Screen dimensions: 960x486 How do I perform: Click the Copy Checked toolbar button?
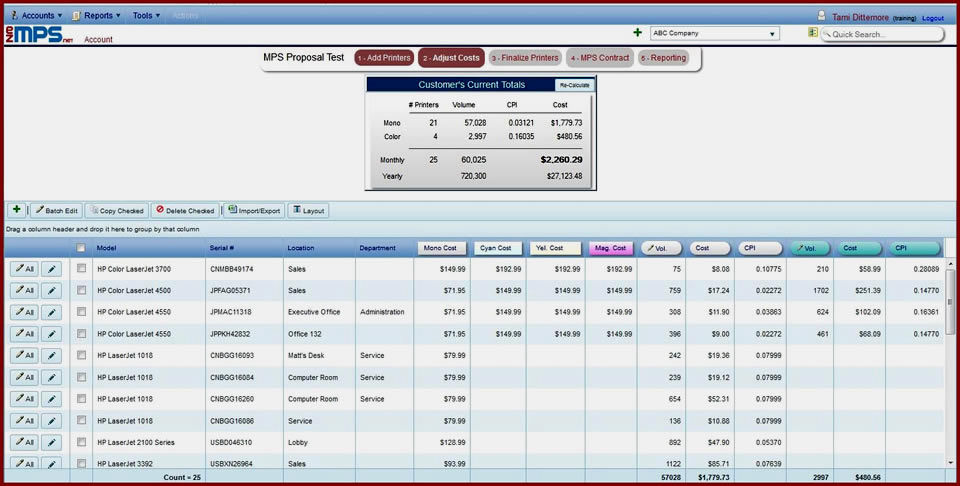pos(117,211)
